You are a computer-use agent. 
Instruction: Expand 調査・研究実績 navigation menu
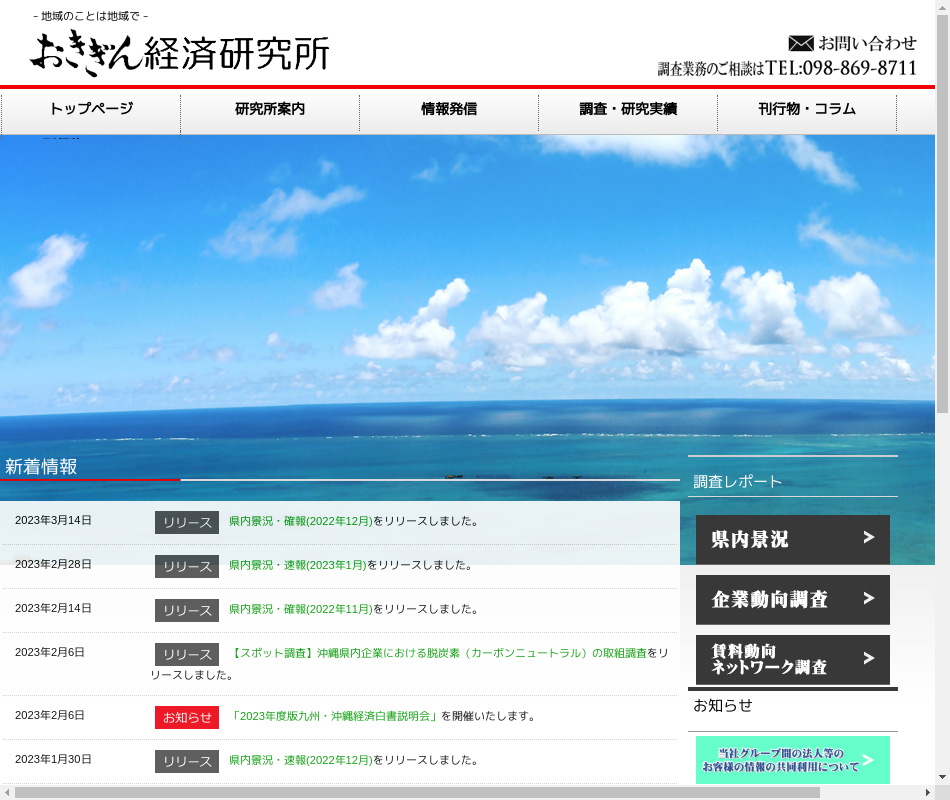coord(628,109)
